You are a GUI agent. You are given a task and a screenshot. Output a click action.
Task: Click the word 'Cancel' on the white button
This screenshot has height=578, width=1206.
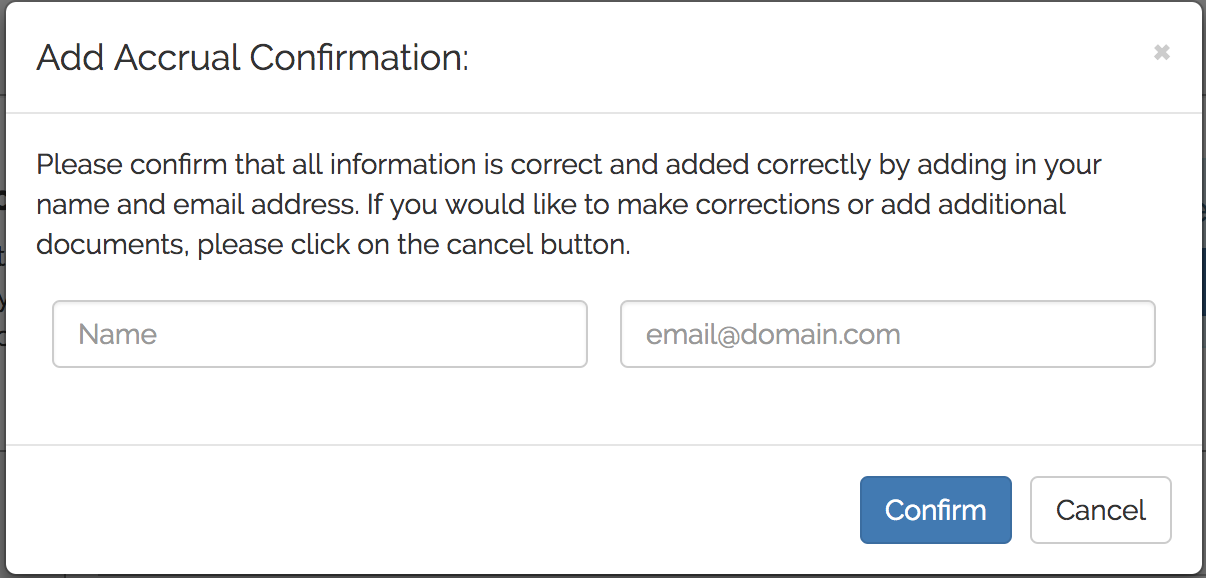point(1100,510)
